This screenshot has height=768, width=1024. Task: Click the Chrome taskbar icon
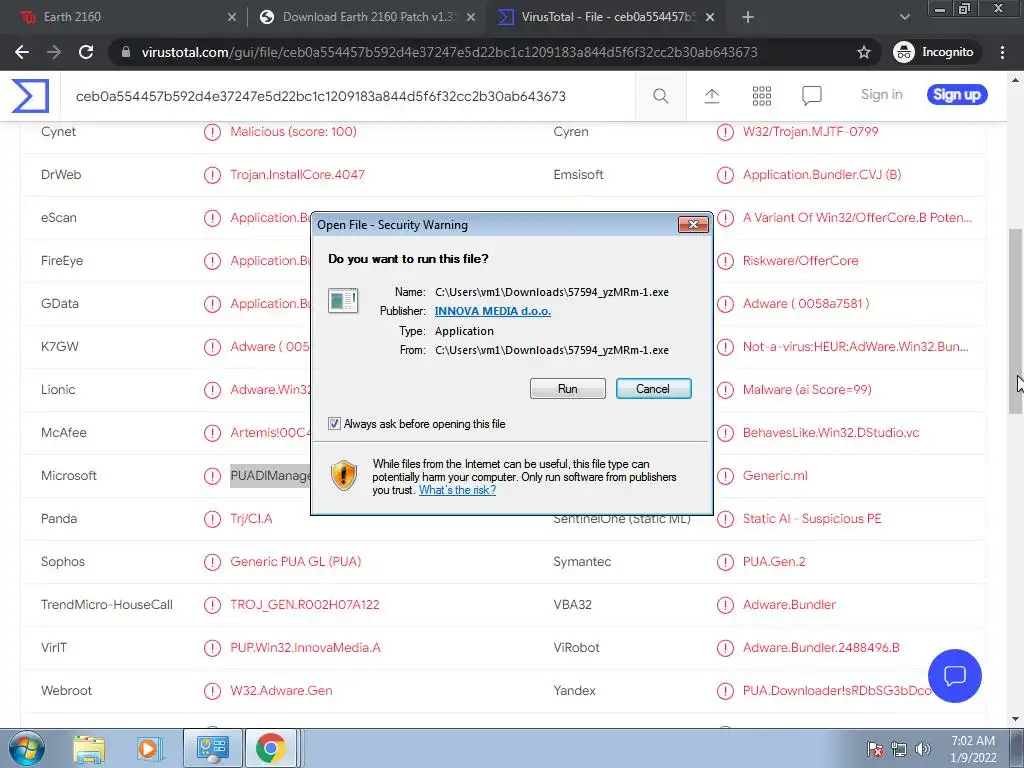(x=270, y=748)
